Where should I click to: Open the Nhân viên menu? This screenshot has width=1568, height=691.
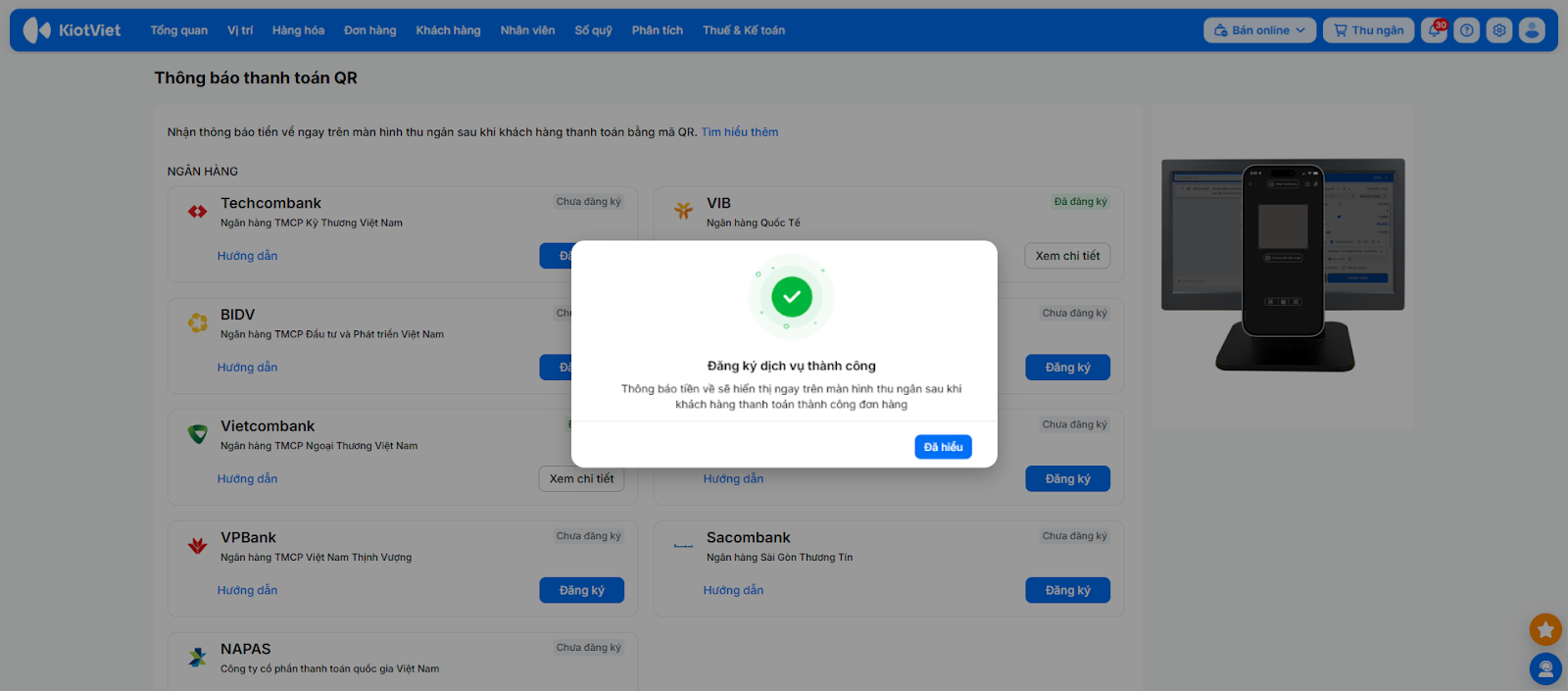[x=527, y=30]
